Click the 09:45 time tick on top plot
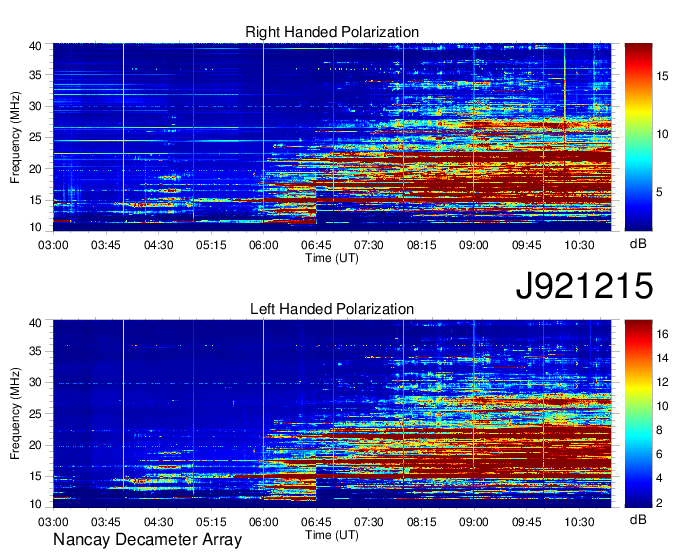 [526, 245]
